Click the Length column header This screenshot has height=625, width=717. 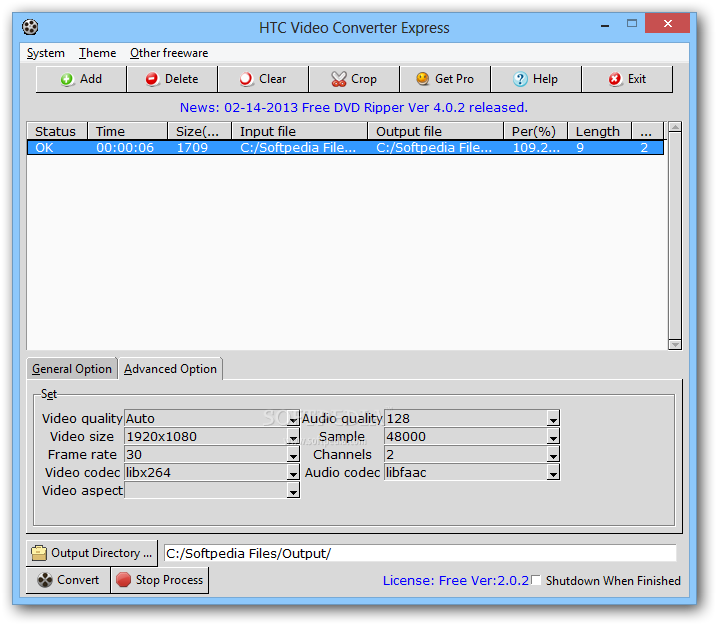coord(599,131)
